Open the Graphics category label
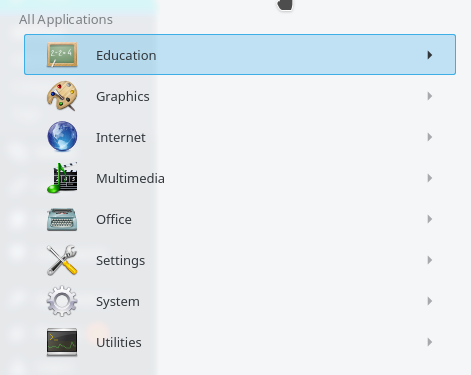471x375 pixels. click(123, 97)
